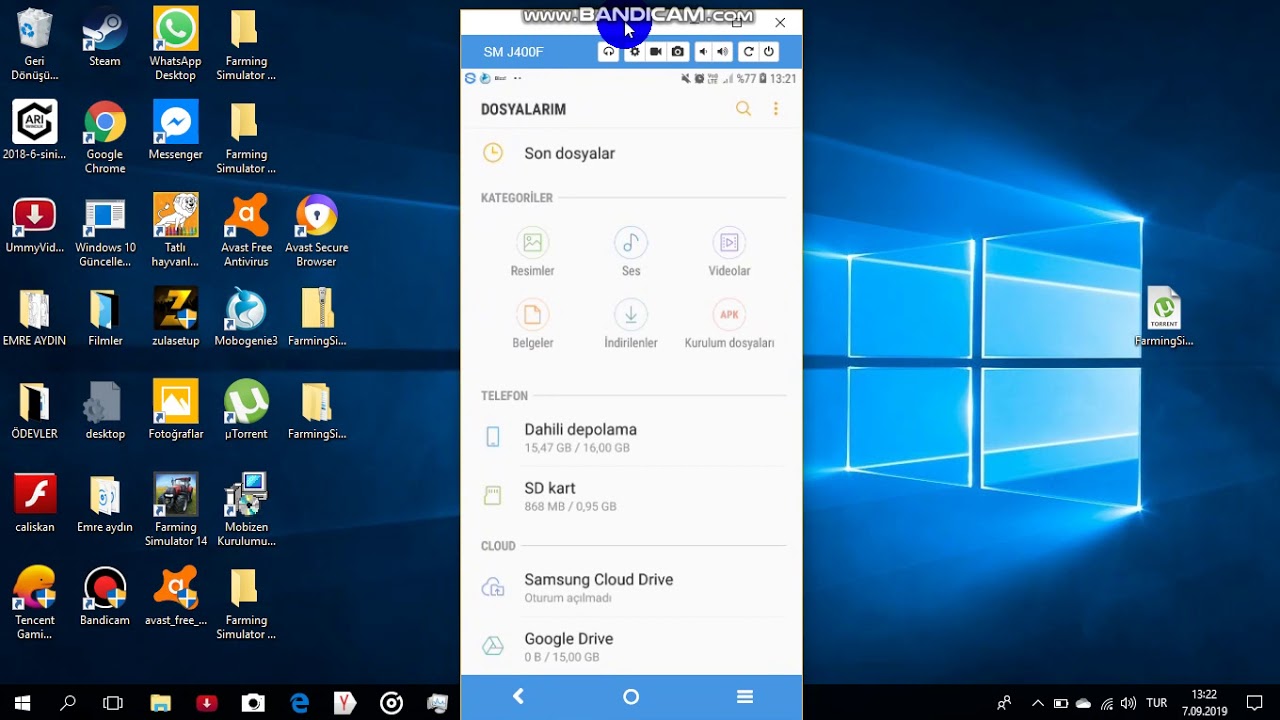Image resolution: width=1280 pixels, height=720 pixels.
Task: Open Dahili depolama internal storage
Action: (x=631, y=437)
